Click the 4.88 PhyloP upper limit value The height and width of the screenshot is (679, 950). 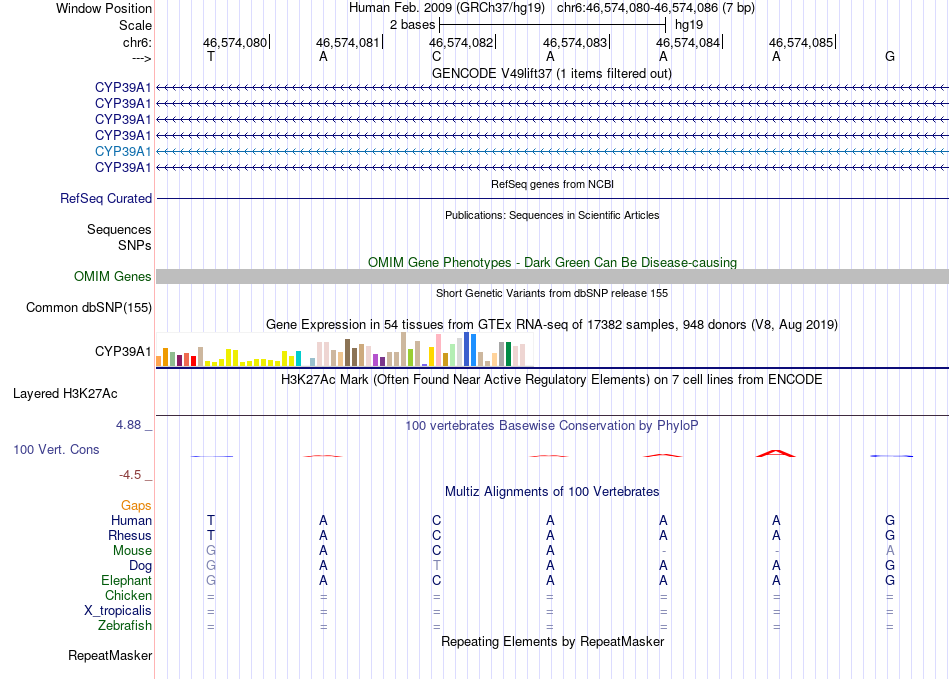point(128,425)
